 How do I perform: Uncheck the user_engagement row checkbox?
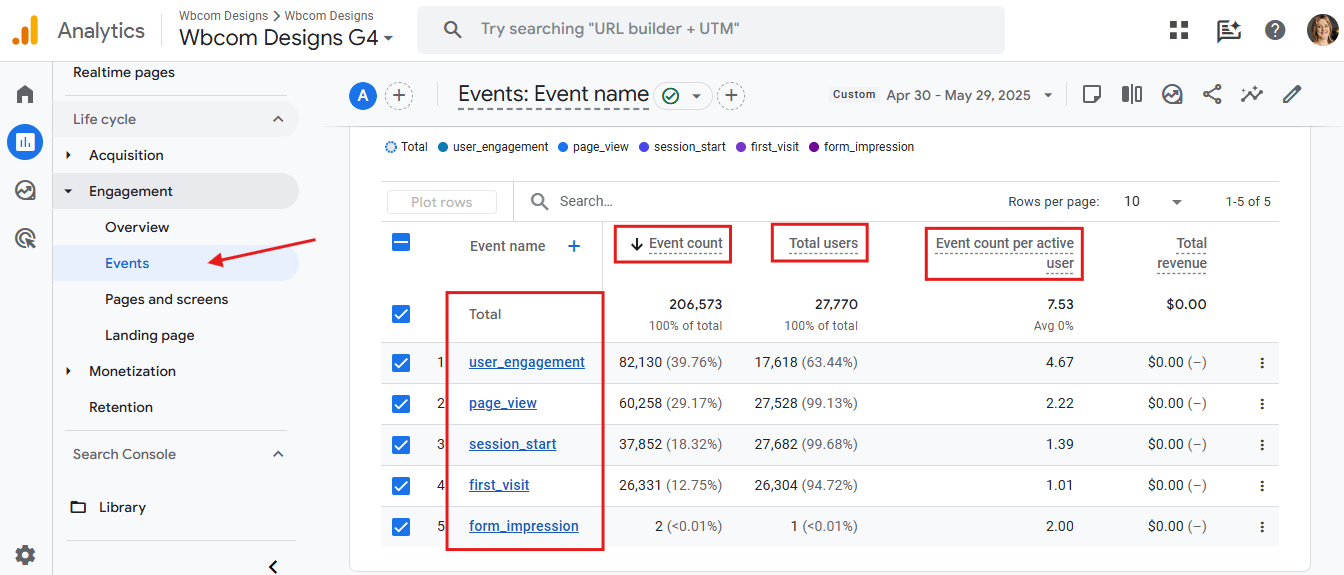click(x=401, y=363)
